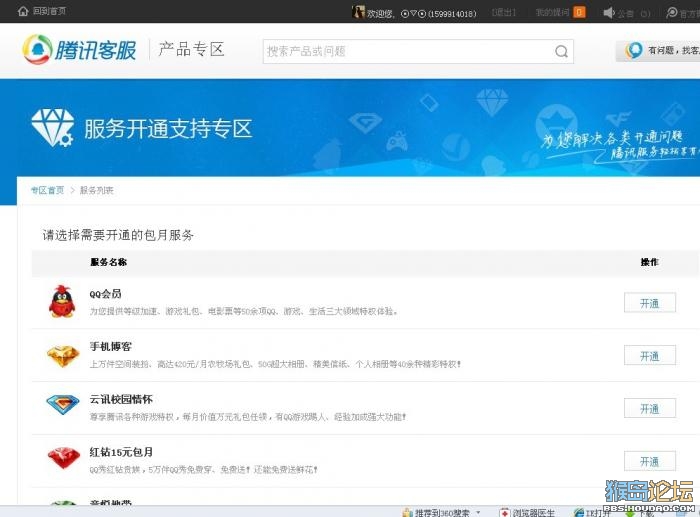
Task: Open 回到首页 link
Action: (49, 11)
